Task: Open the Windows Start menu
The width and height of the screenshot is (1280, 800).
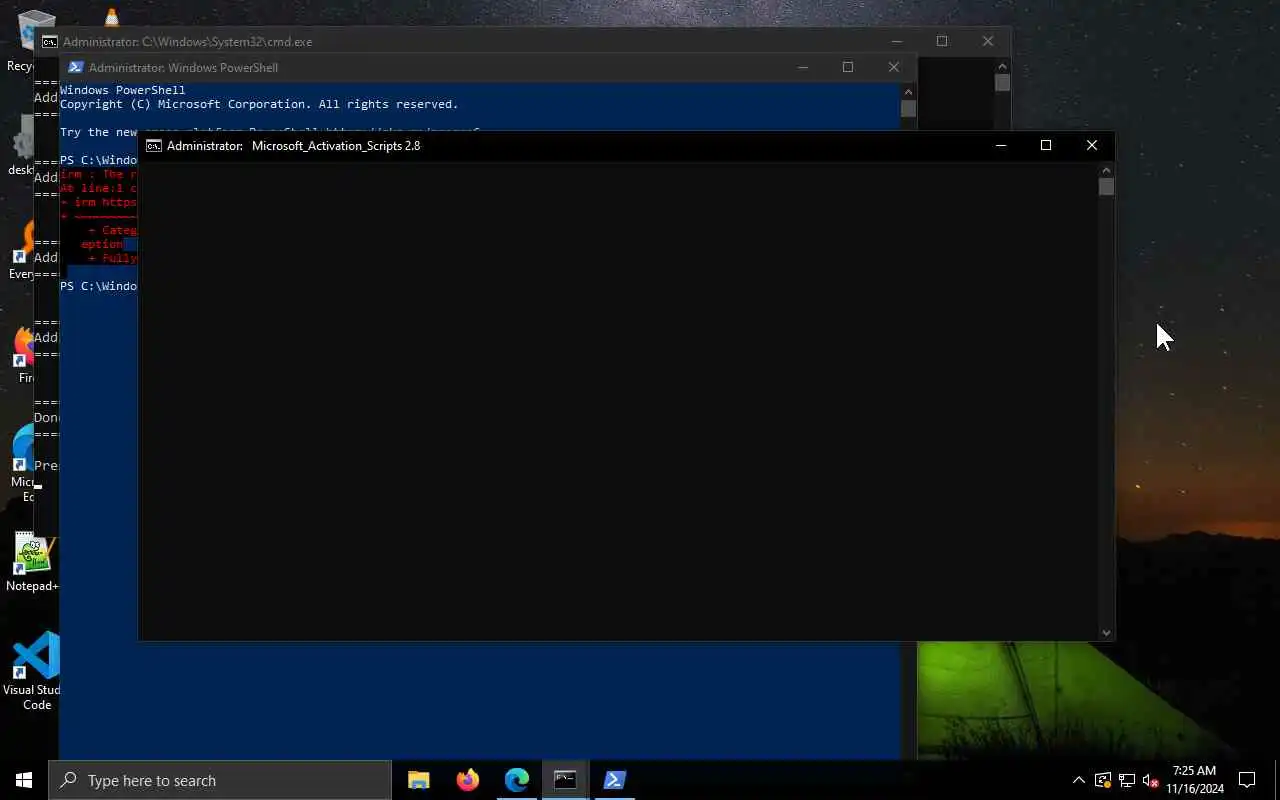Action: 24,780
